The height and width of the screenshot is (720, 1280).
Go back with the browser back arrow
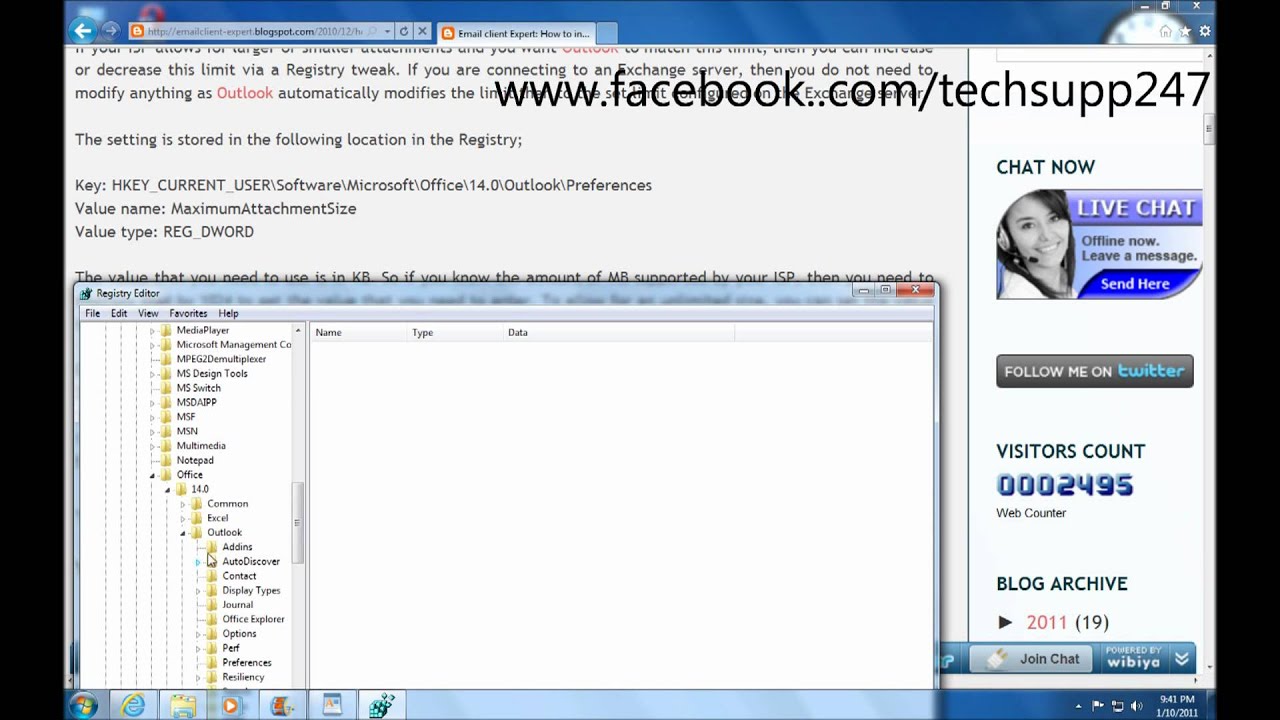tap(84, 31)
